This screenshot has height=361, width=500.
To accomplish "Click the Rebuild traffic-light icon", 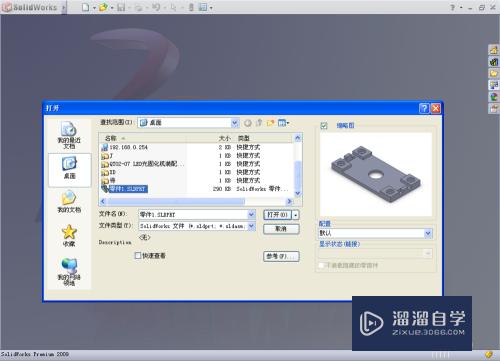I will tap(191, 7).
